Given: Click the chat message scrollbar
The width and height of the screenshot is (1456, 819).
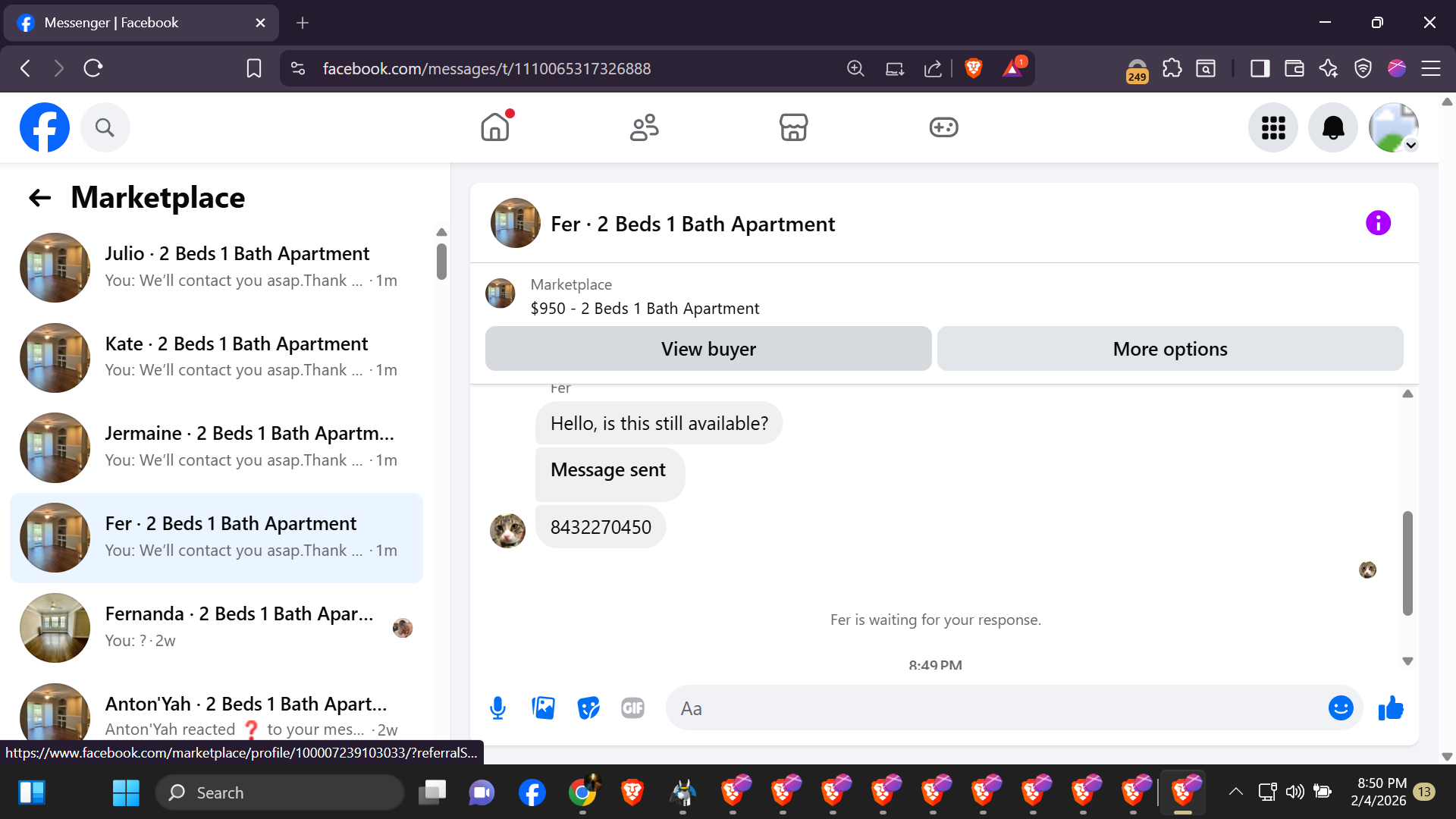Looking at the screenshot, I should 1407,563.
